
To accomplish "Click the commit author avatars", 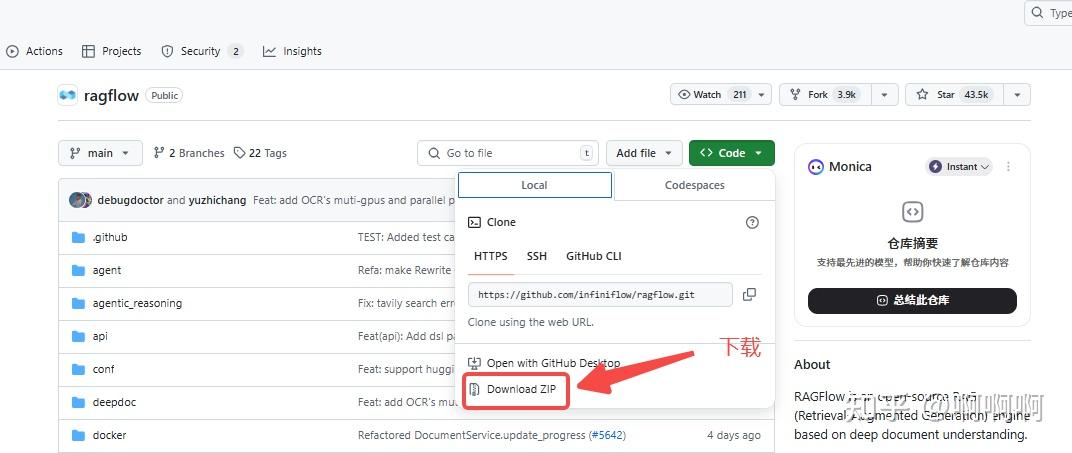I will tap(81, 200).
